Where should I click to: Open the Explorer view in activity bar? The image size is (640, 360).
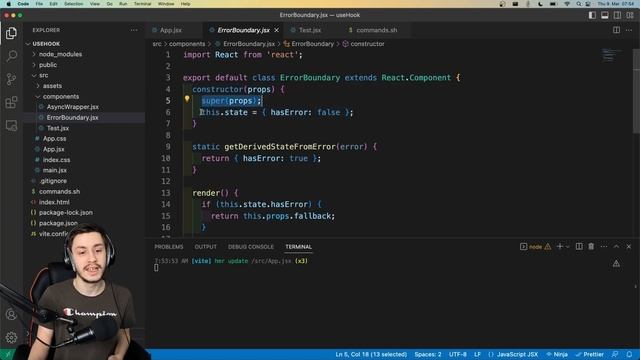pos(11,33)
